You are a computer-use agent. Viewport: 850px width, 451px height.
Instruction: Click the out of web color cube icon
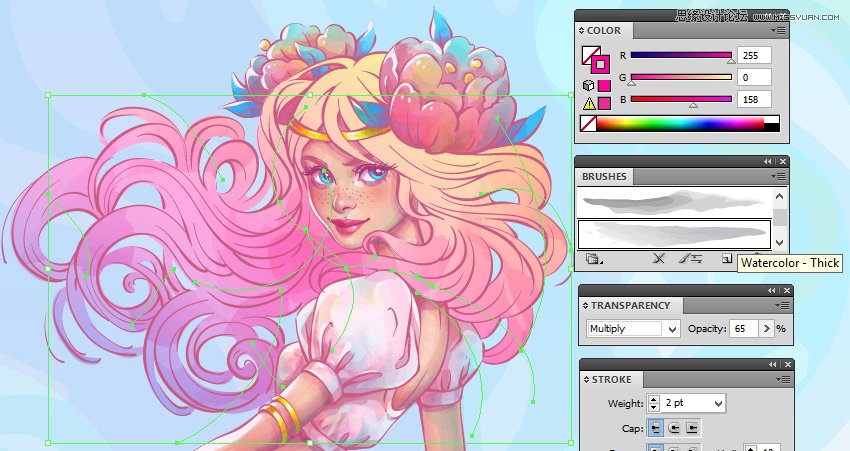click(588, 86)
